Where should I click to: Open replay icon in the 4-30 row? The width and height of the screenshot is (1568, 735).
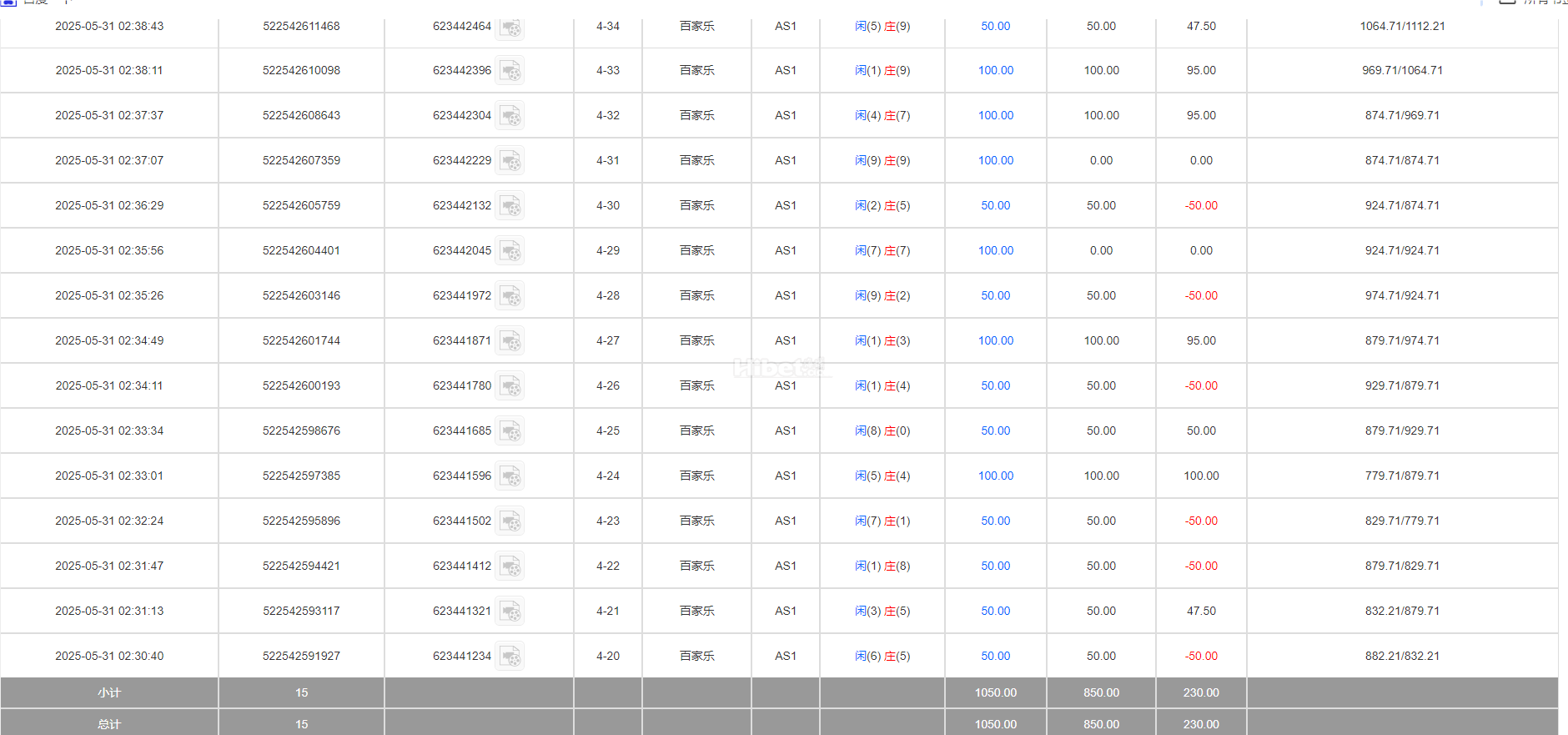[510, 206]
